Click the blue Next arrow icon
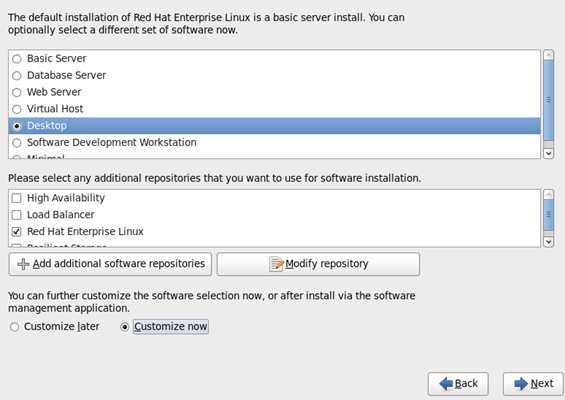 521,384
